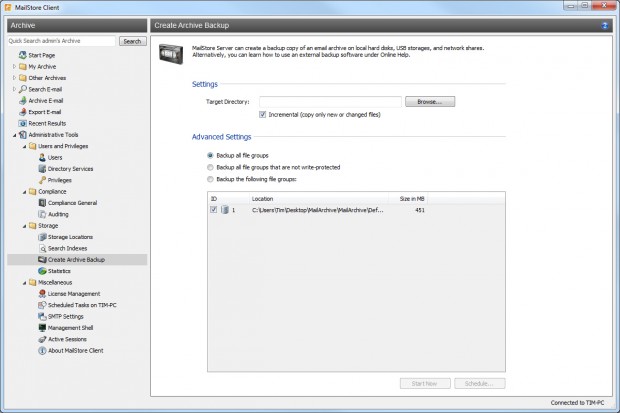Image resolution: width=620 pixels, height=413 pixels.
Task: Click the Search E-mail magnifier icon
Action: [x=23, y=89]
